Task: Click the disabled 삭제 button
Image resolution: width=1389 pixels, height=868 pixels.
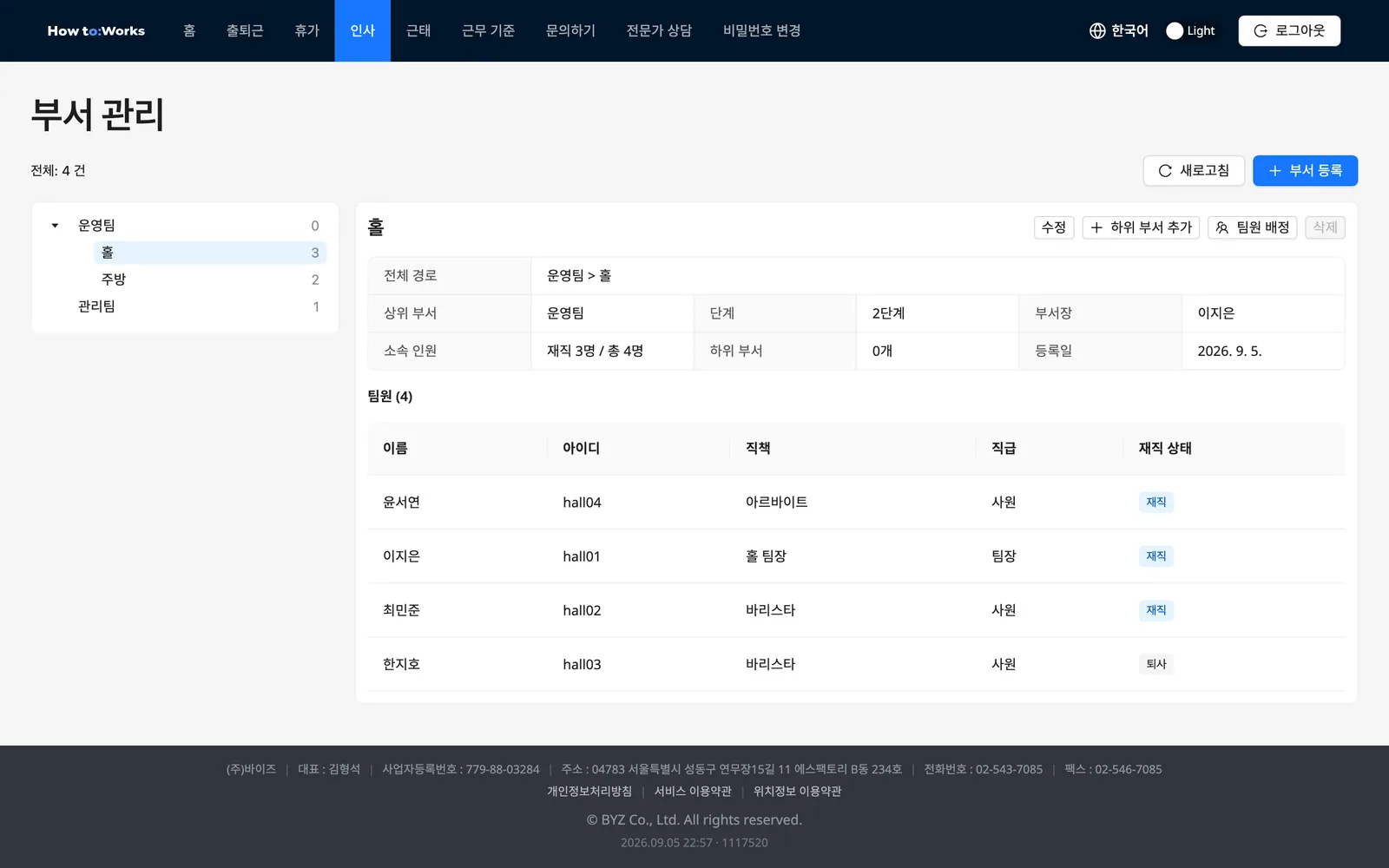Action: (x=1325, y=227)
